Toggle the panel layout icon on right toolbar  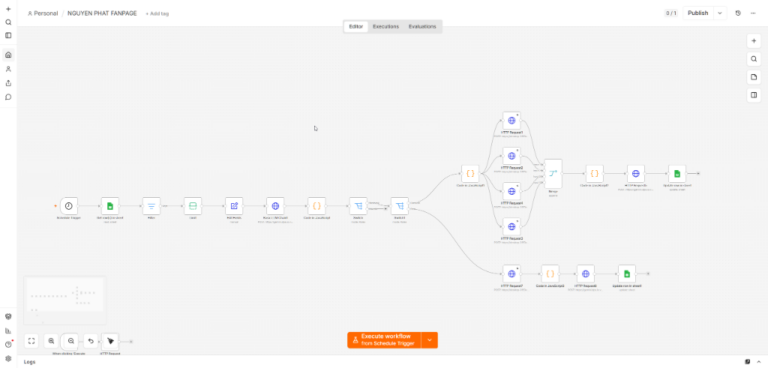754,95
